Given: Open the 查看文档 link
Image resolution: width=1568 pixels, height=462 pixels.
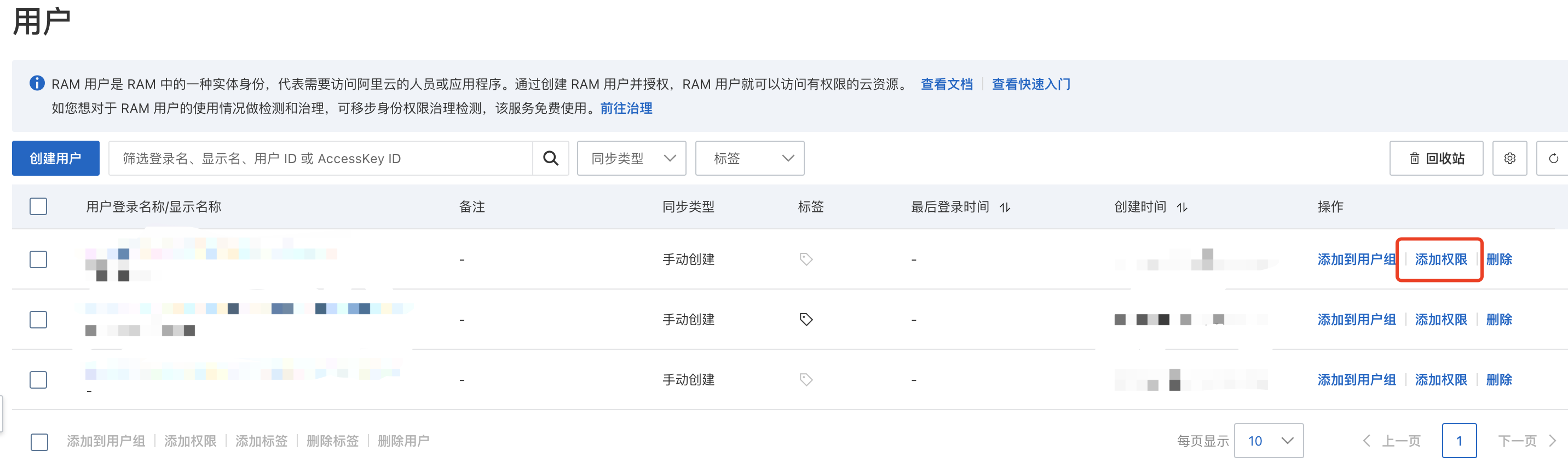Looking at the screenshot, I should tap(947, 84).
